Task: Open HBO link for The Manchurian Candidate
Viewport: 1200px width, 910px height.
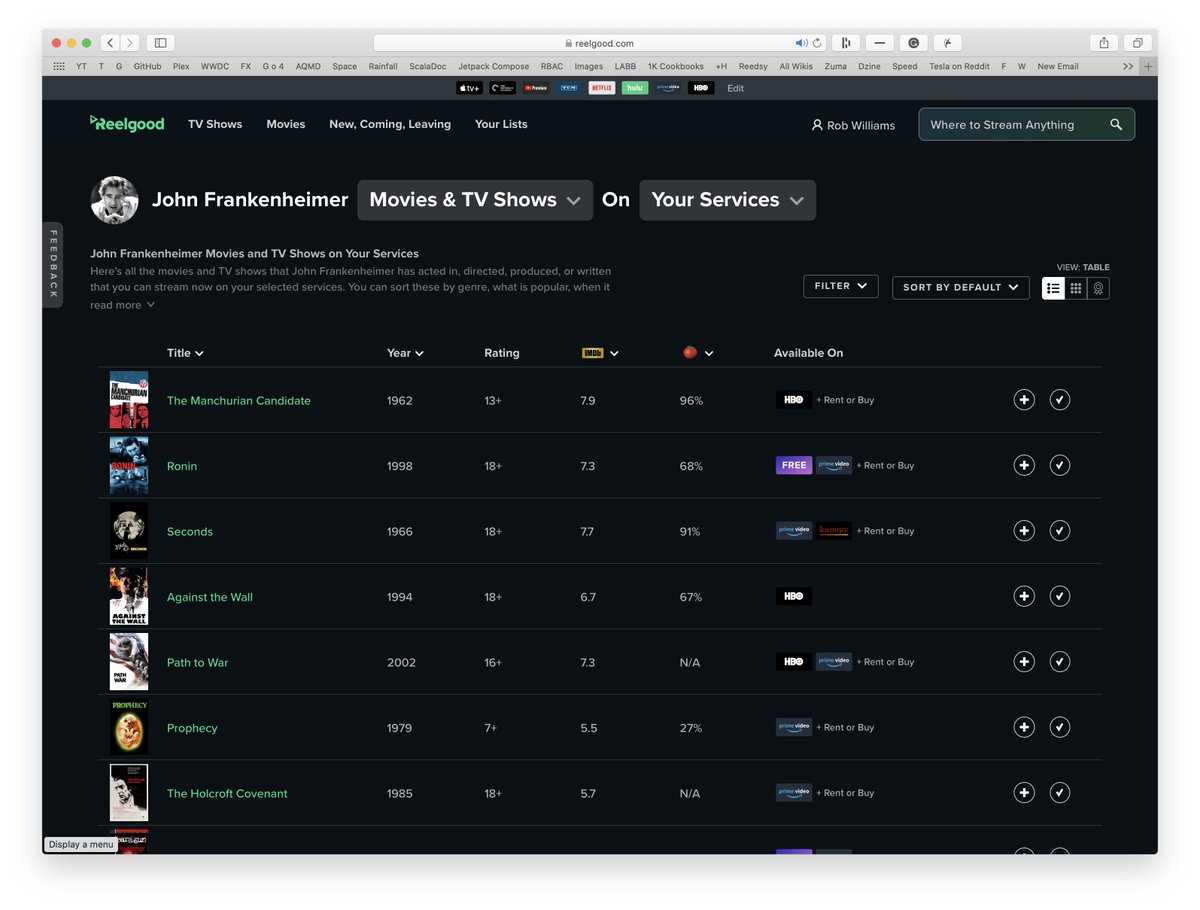Action: 794,400
